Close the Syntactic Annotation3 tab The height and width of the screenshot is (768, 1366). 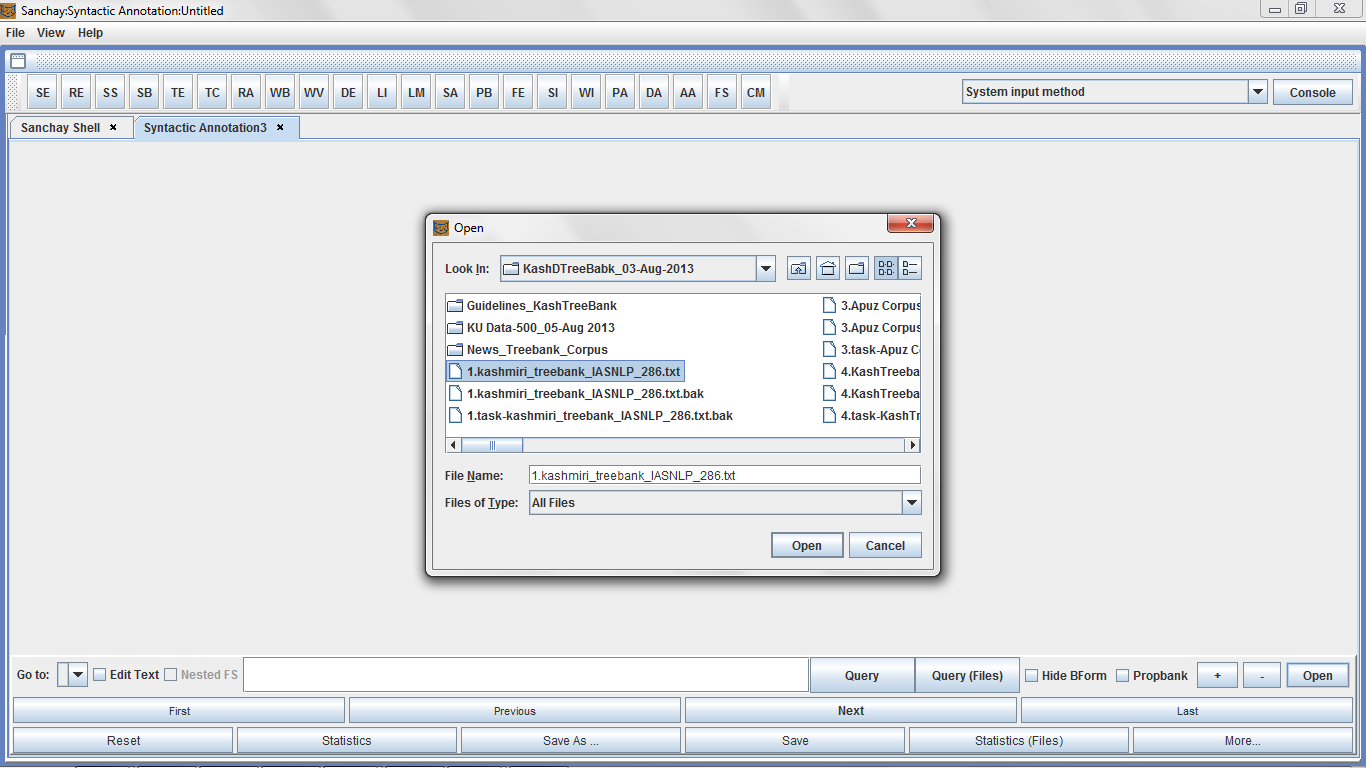[280, 128]
